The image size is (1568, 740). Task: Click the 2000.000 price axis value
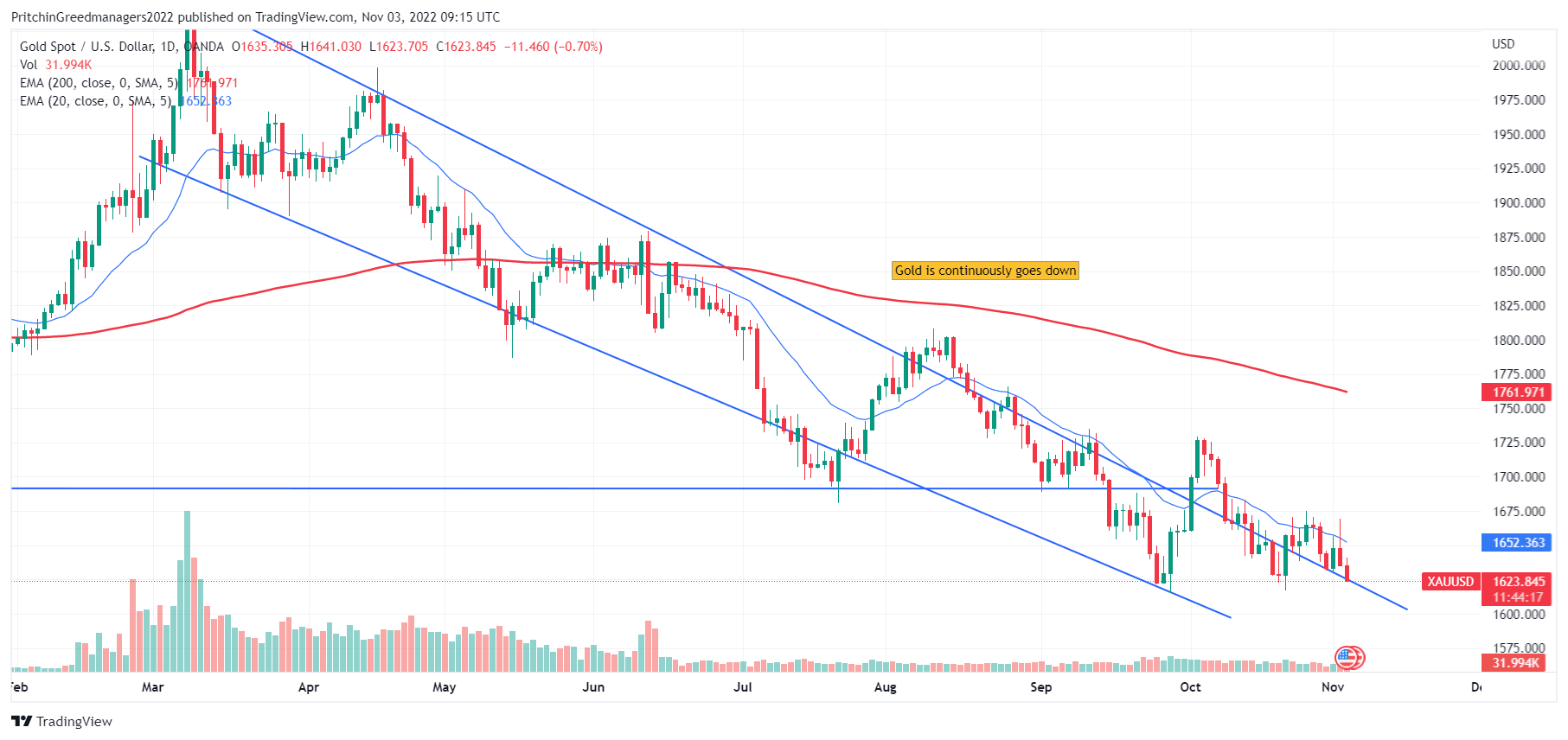click(1519, 66)
